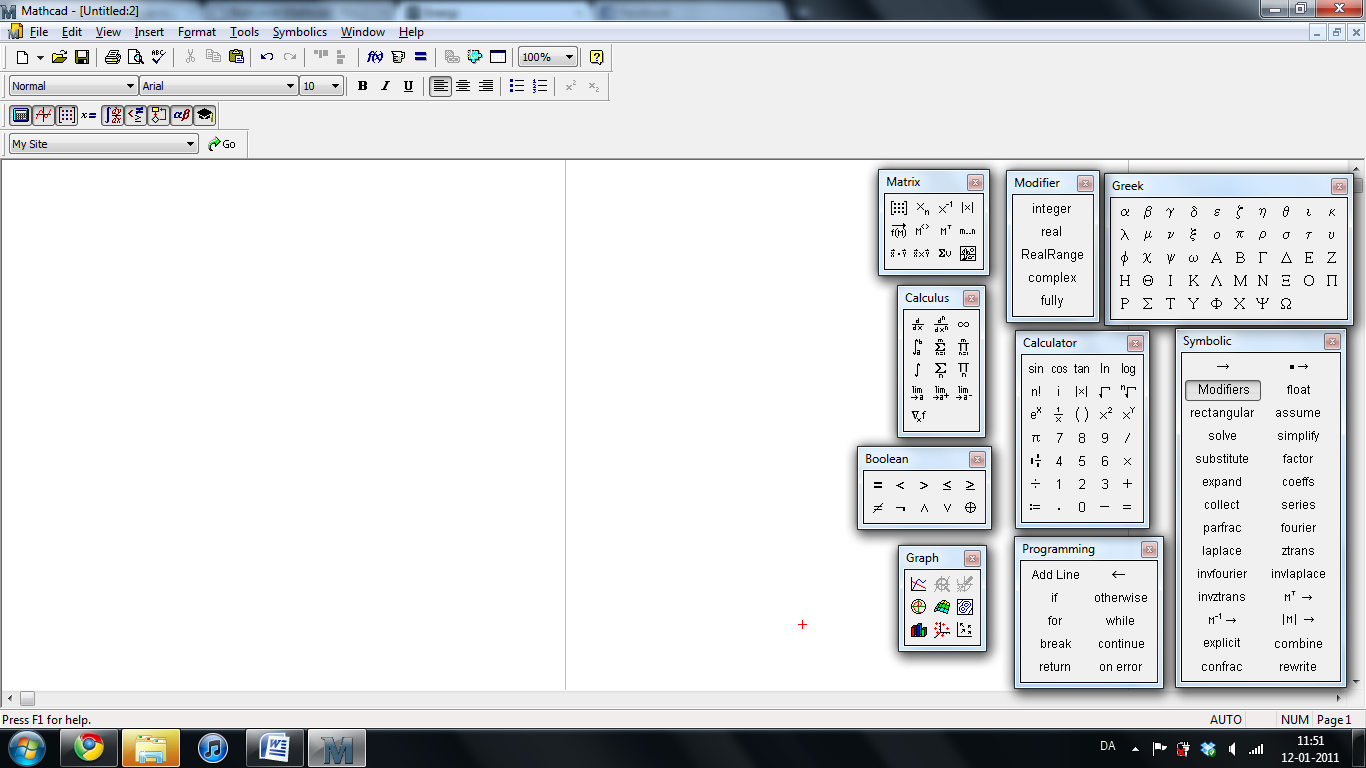This screenshot has width=1366, height=768.
Task: Click the sin key in the Calculator palette
Action: point(1036,369)
